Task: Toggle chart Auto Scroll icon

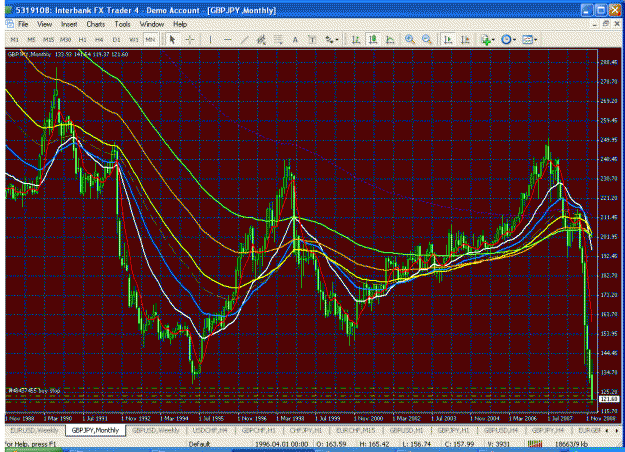Action: tap(448, 39)
